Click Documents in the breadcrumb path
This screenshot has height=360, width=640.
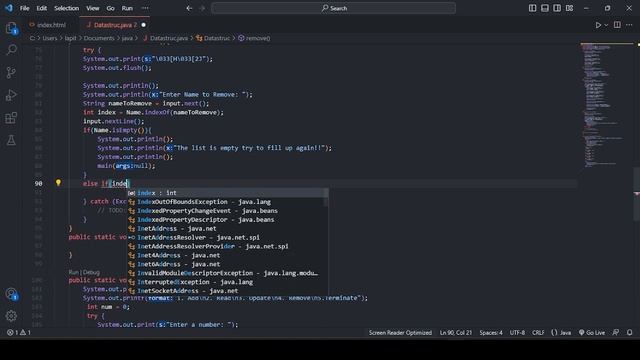point(99,38)
